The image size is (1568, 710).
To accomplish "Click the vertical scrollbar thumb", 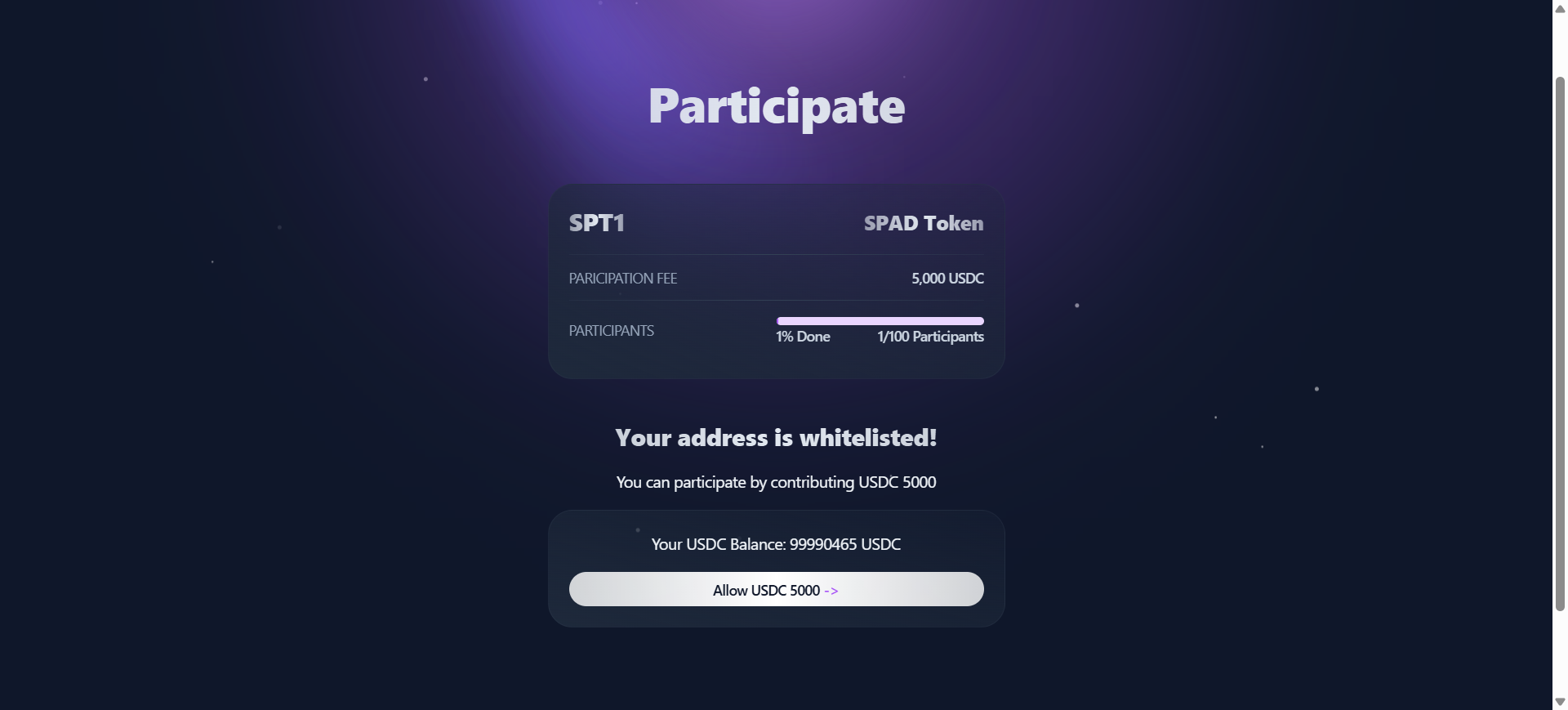I will point(1560,343).
